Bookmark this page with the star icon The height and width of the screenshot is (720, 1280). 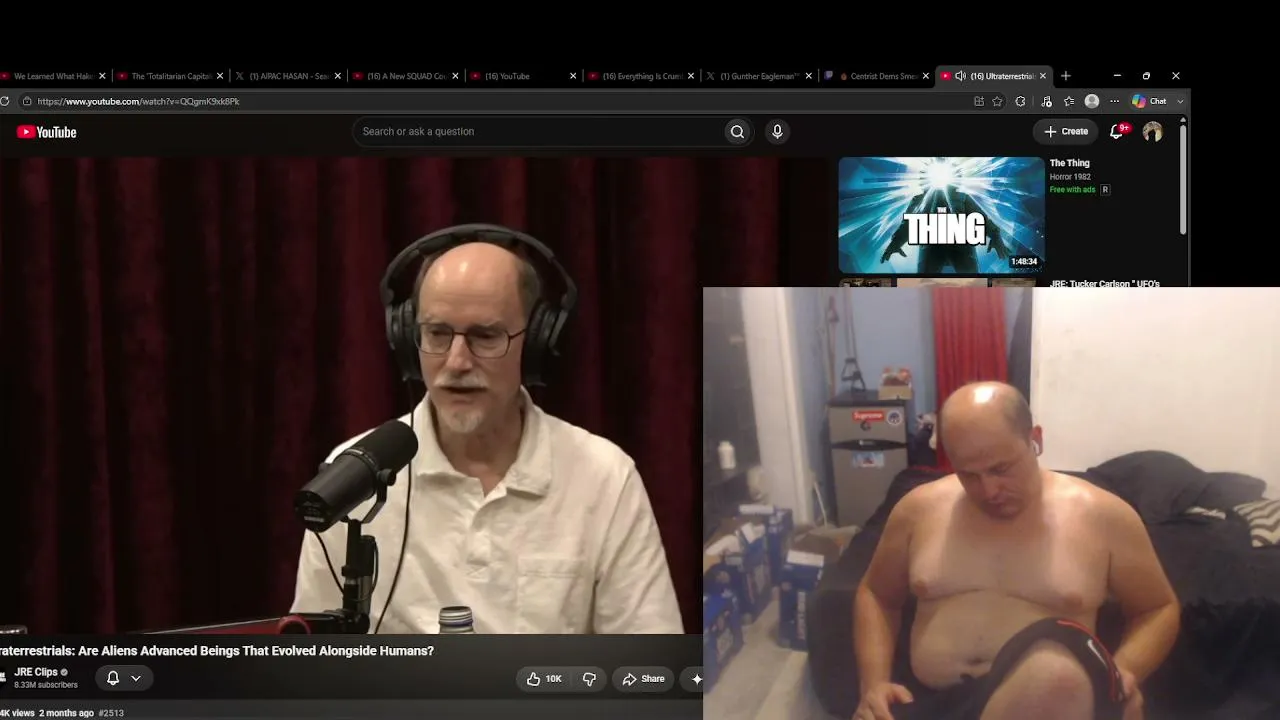[997, 101]
